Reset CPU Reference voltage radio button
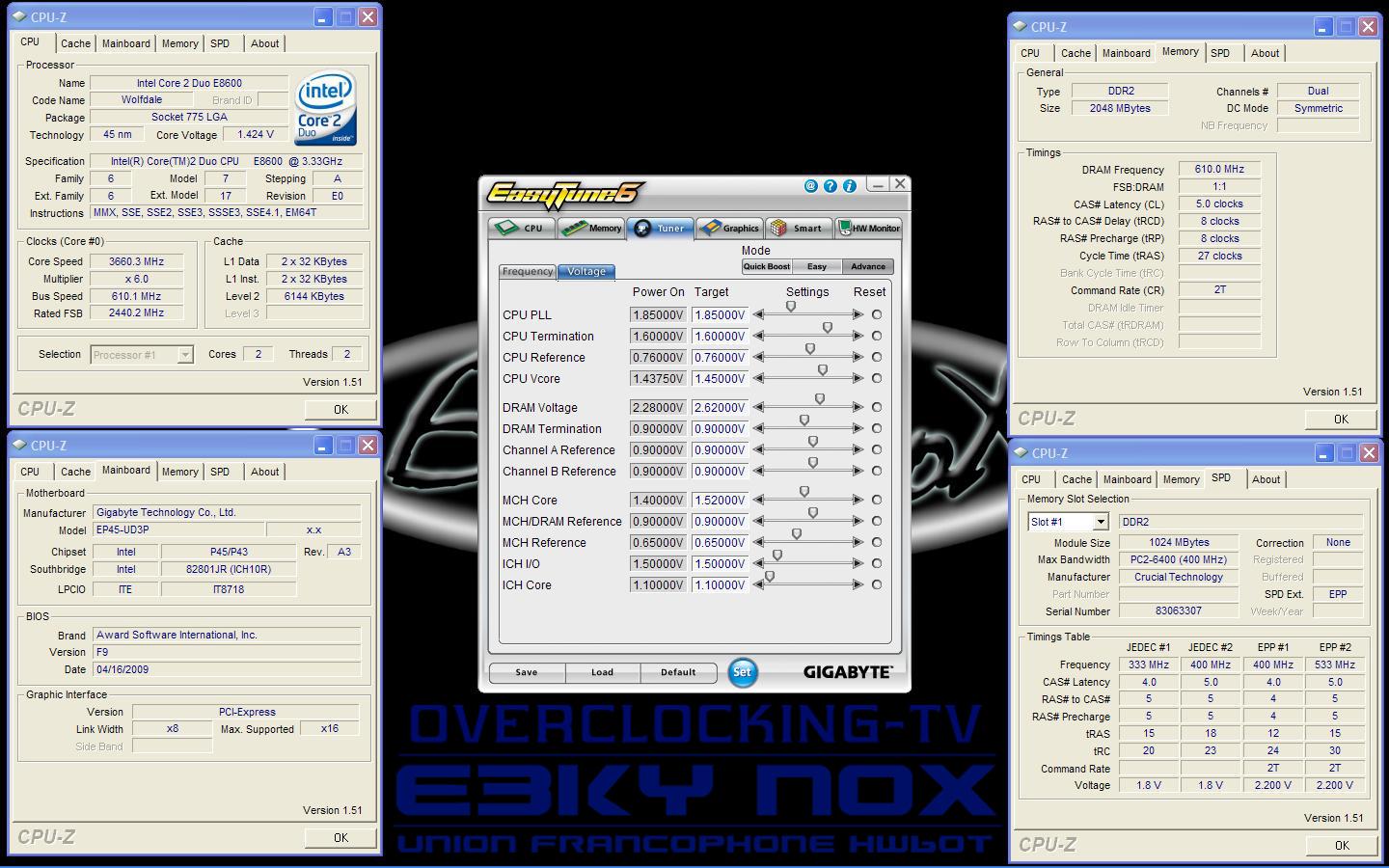 click(x=877, y=357)
